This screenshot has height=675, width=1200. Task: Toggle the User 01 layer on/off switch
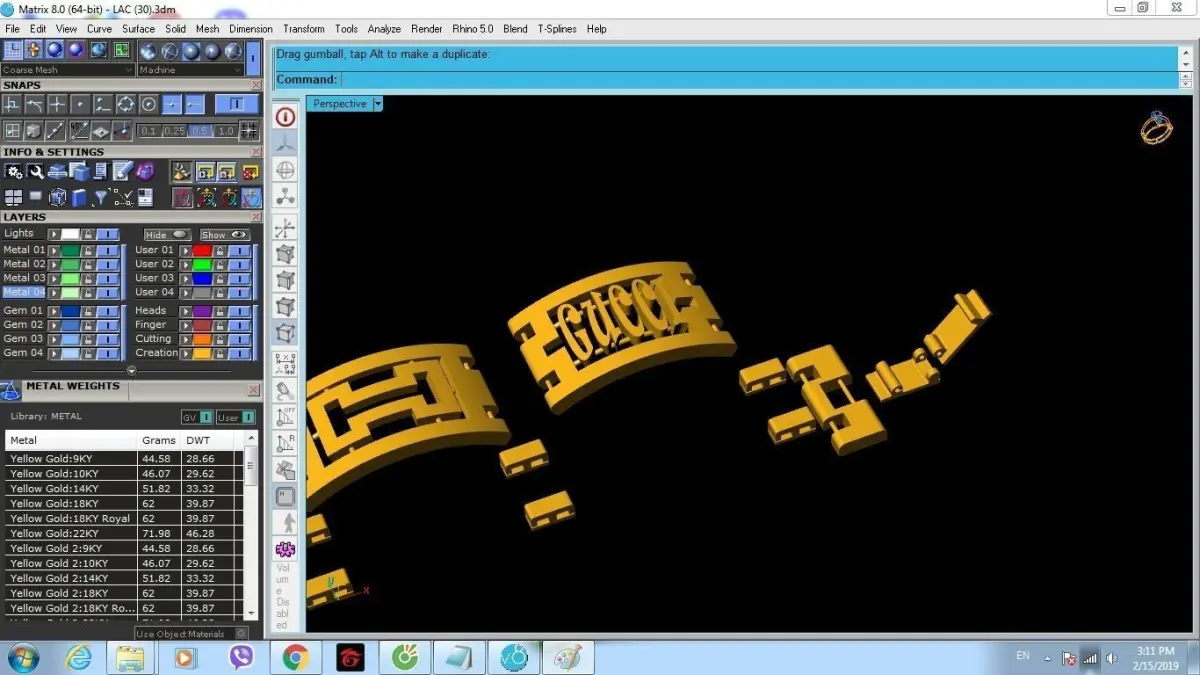pyautogui.click(x=240, y=251)
